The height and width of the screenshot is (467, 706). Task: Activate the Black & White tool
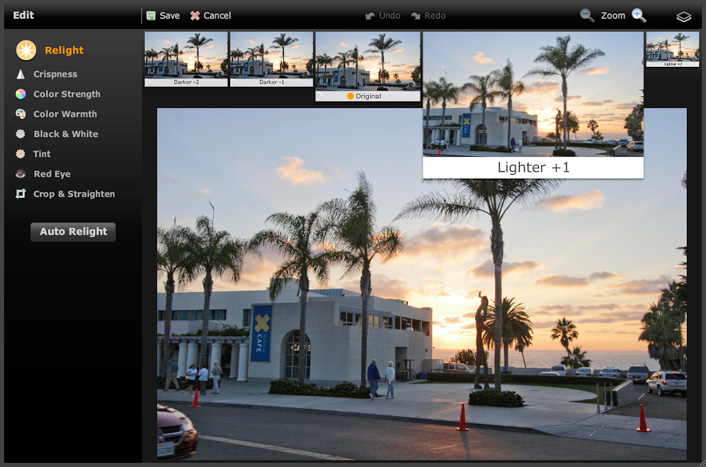coord(65,134)
